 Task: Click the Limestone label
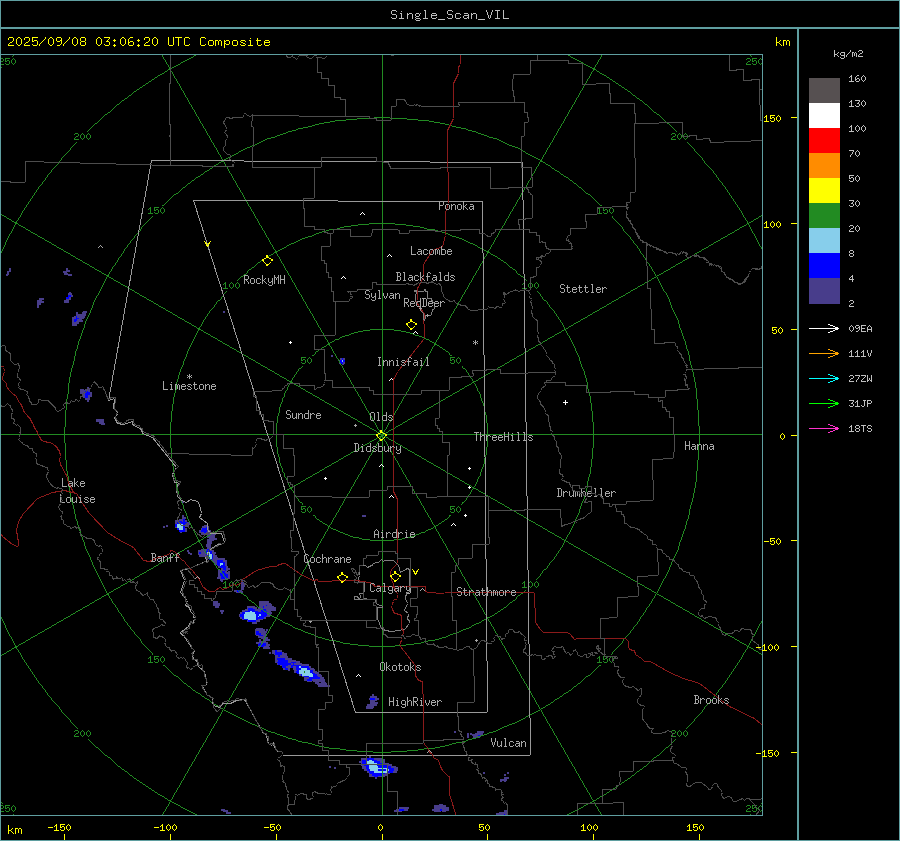[x=189, y=386]
